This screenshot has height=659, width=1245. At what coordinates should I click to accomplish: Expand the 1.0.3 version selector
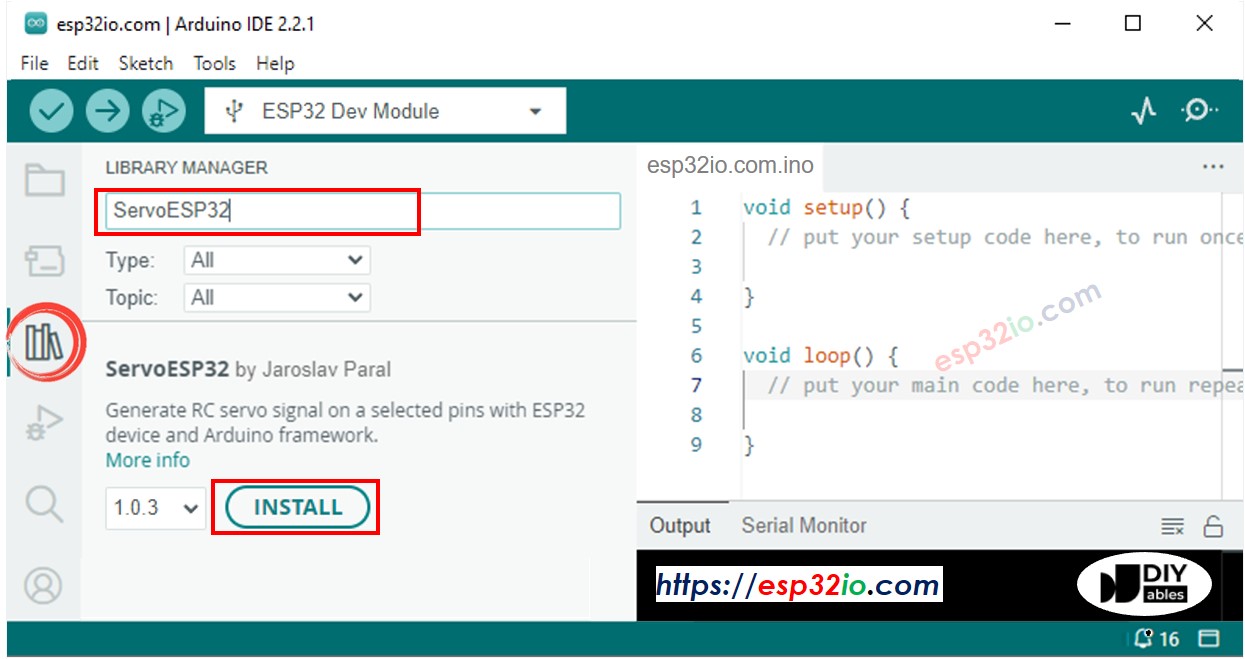coord(156,508)
